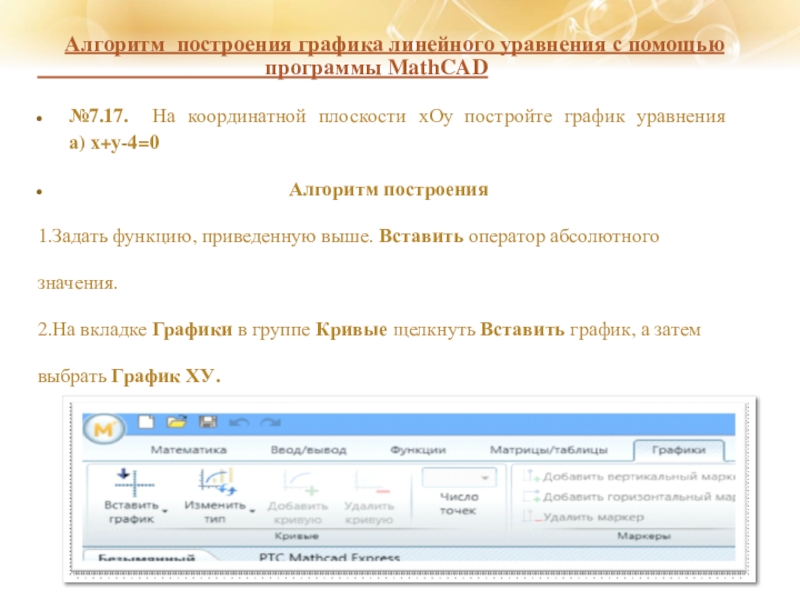Open the Число точек combo box
The image size is (800, 600).
click(x=459, y=478)
